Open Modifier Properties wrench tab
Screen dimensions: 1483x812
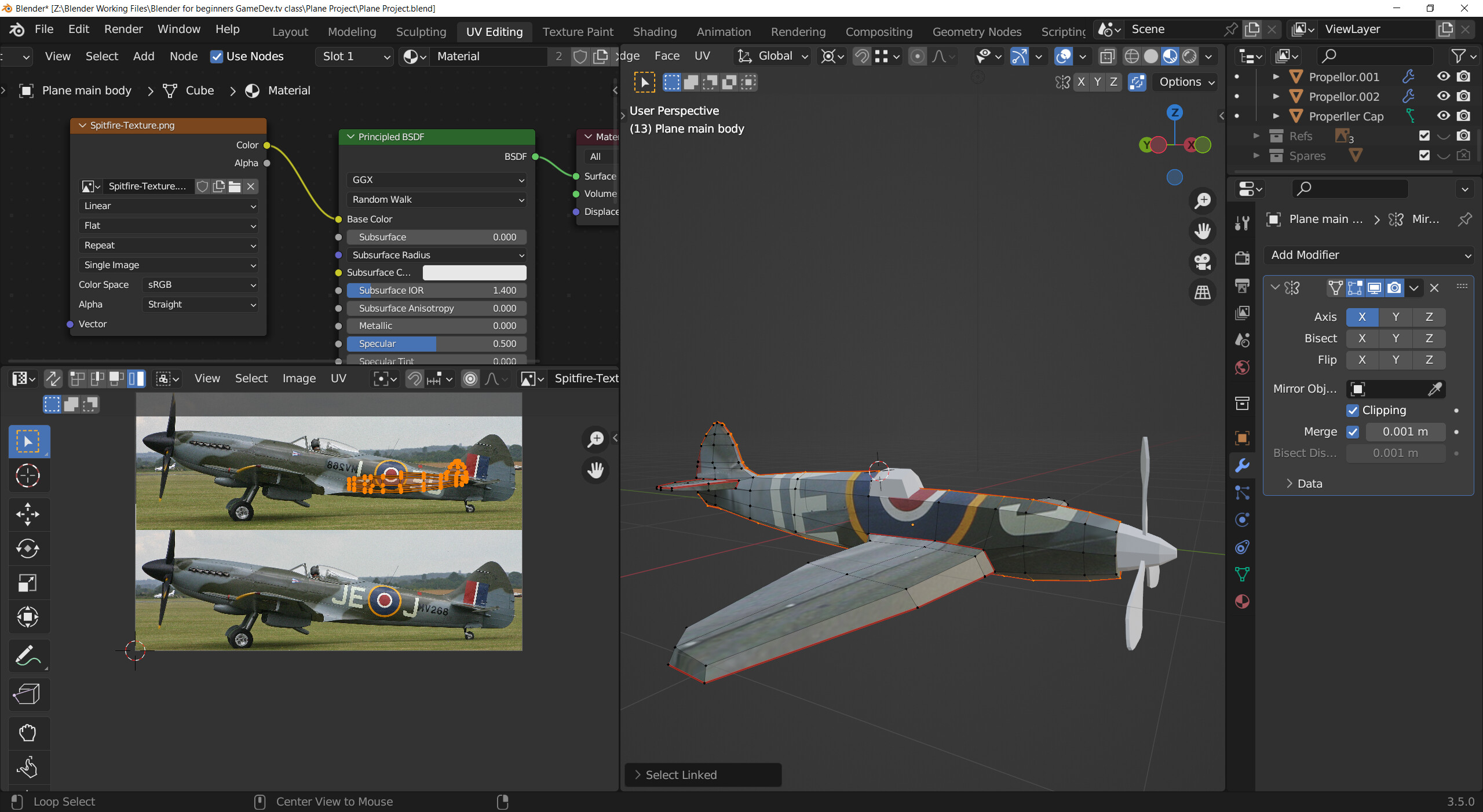point(1242,465)
